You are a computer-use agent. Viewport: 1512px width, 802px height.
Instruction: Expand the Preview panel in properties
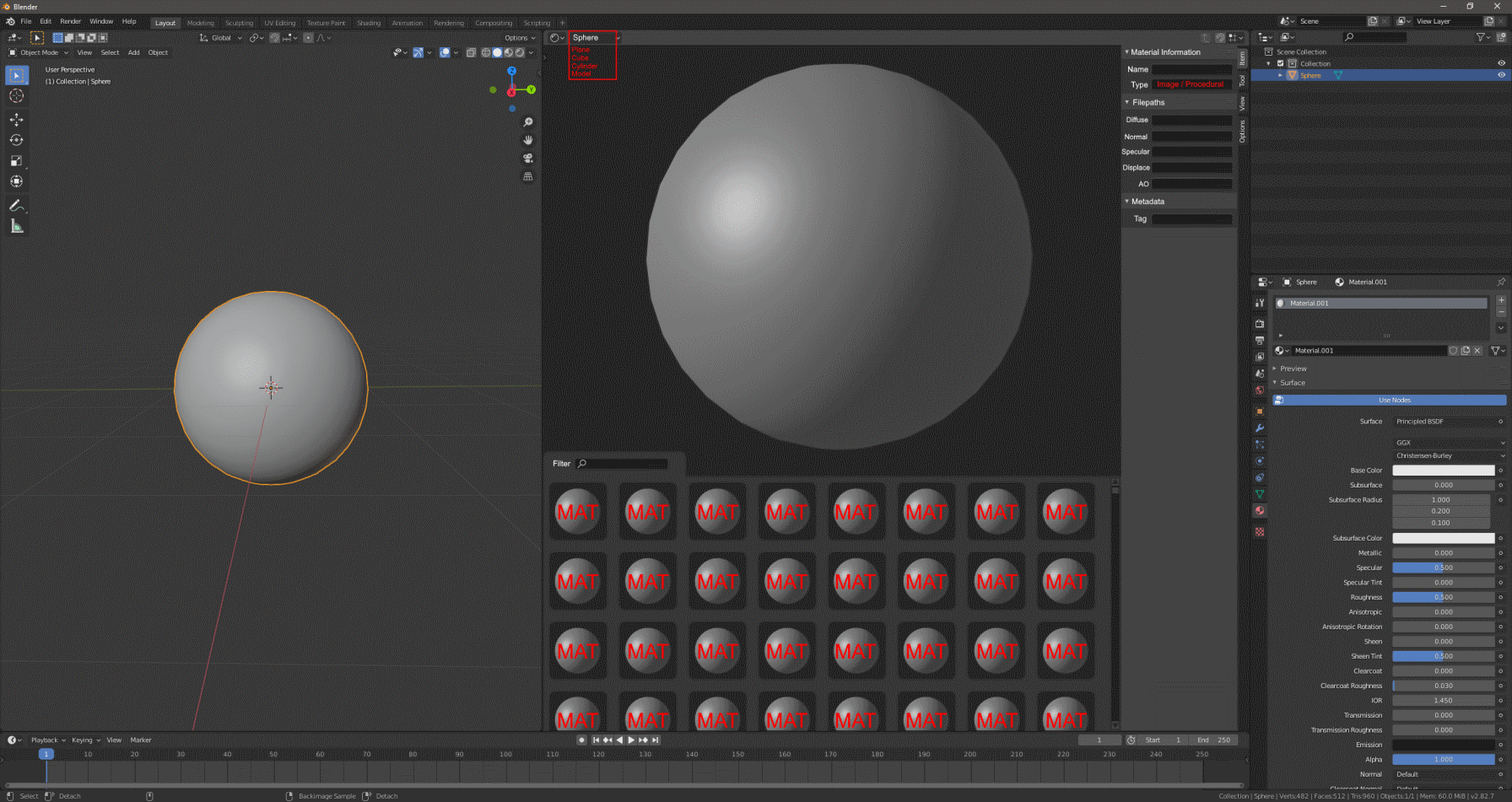coord(1292,369)
